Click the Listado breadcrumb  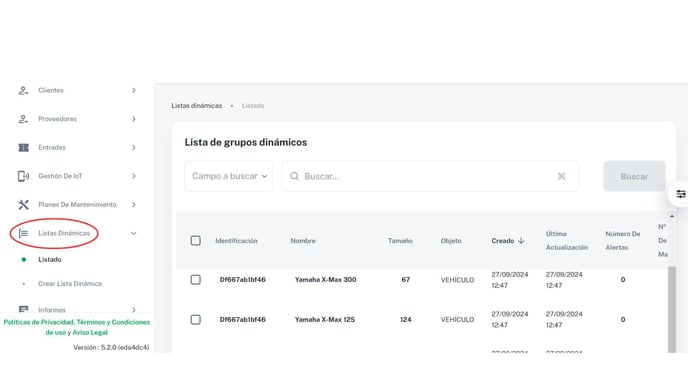click(x=253, y=106)
